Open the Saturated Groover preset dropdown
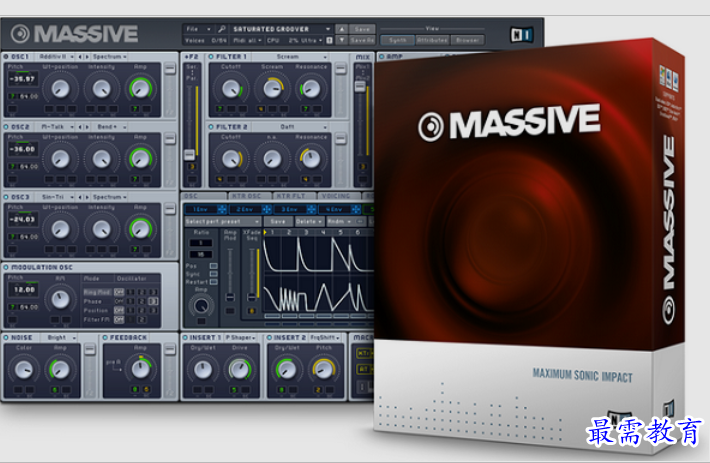The width and height of the screenshot is (710, 463). click(281, 29)
